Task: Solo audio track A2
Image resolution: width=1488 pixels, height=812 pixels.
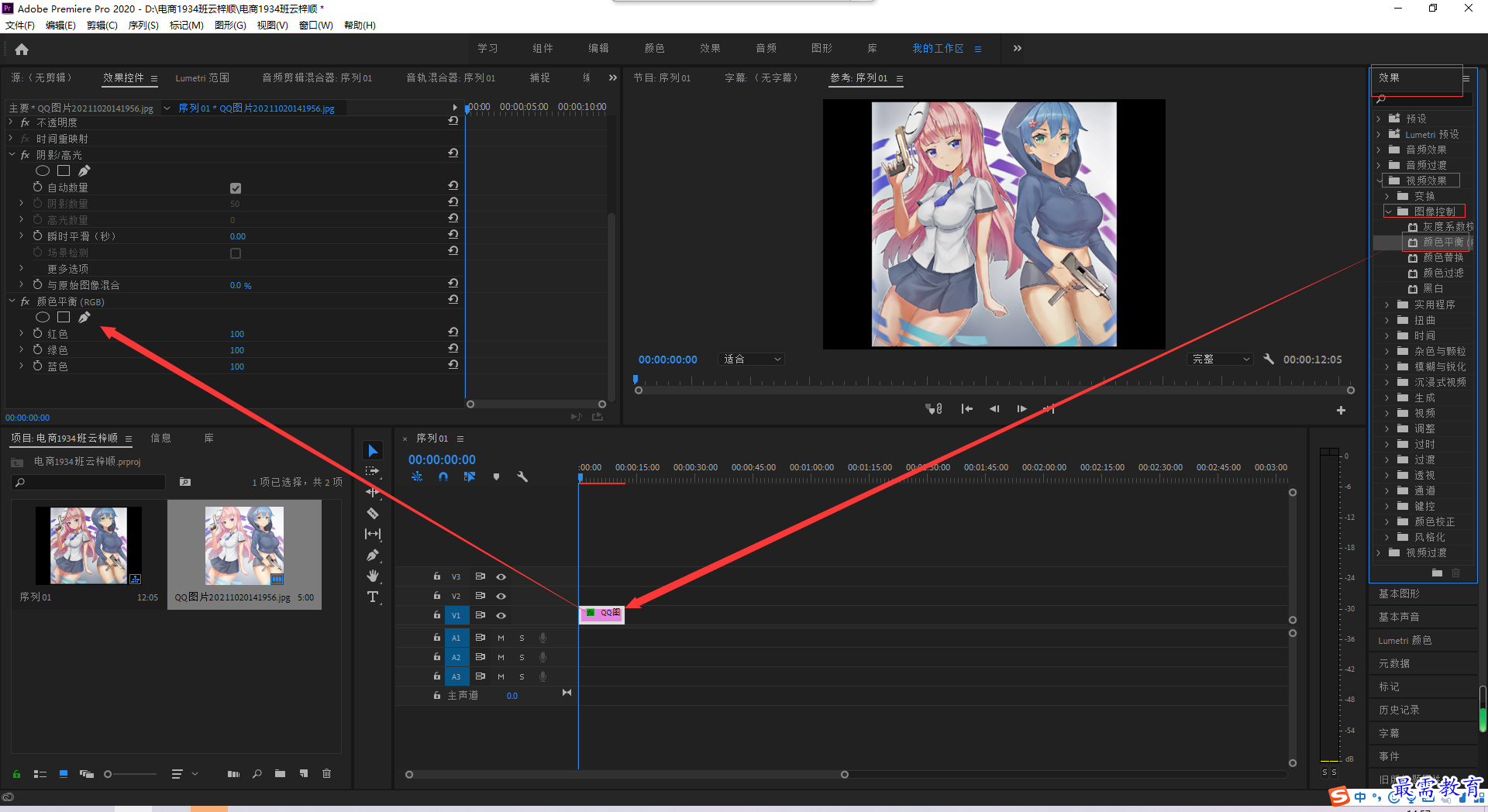Action: tap(522, 657)
